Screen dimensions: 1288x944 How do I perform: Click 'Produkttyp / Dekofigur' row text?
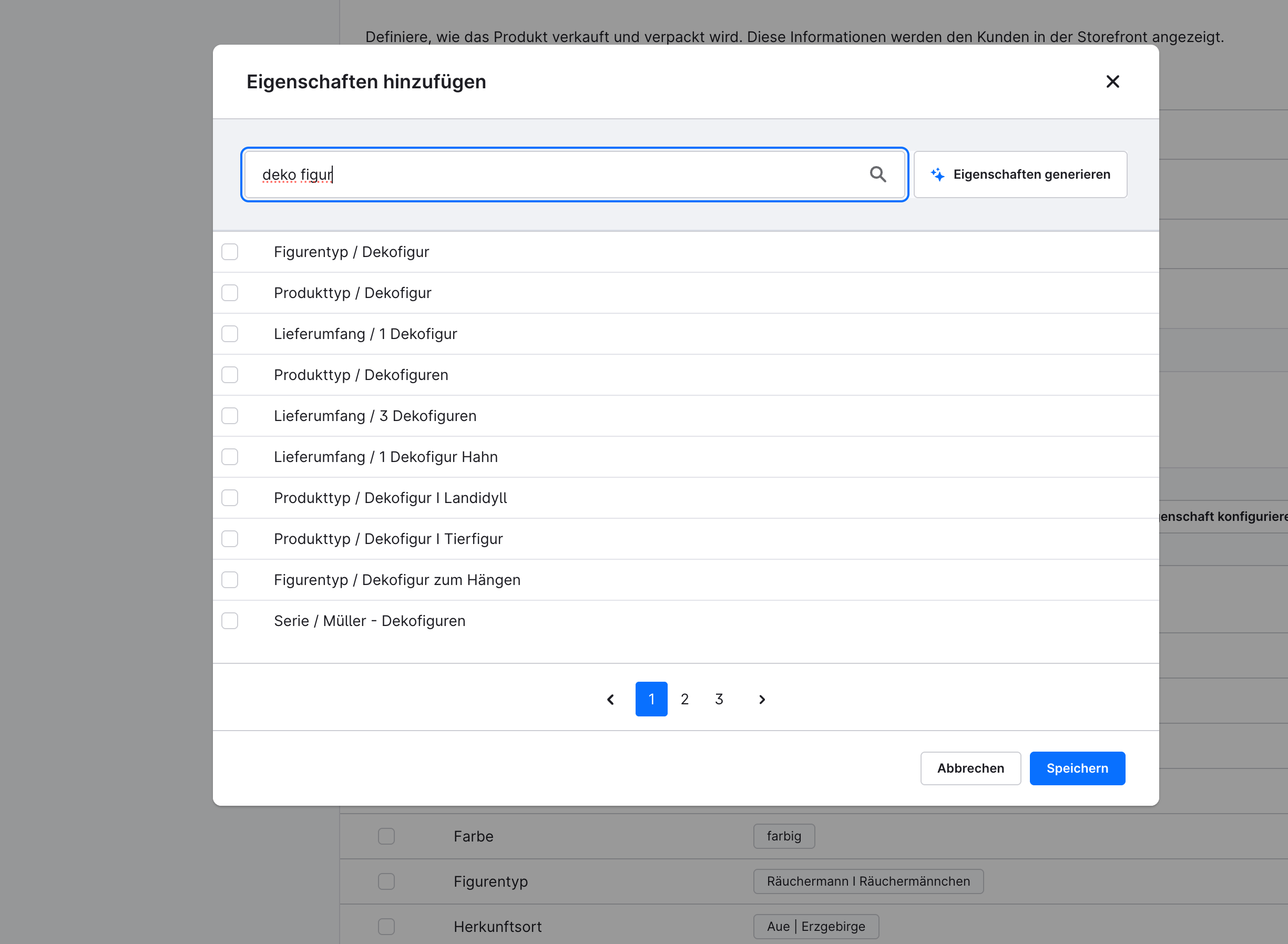(353, 293)
